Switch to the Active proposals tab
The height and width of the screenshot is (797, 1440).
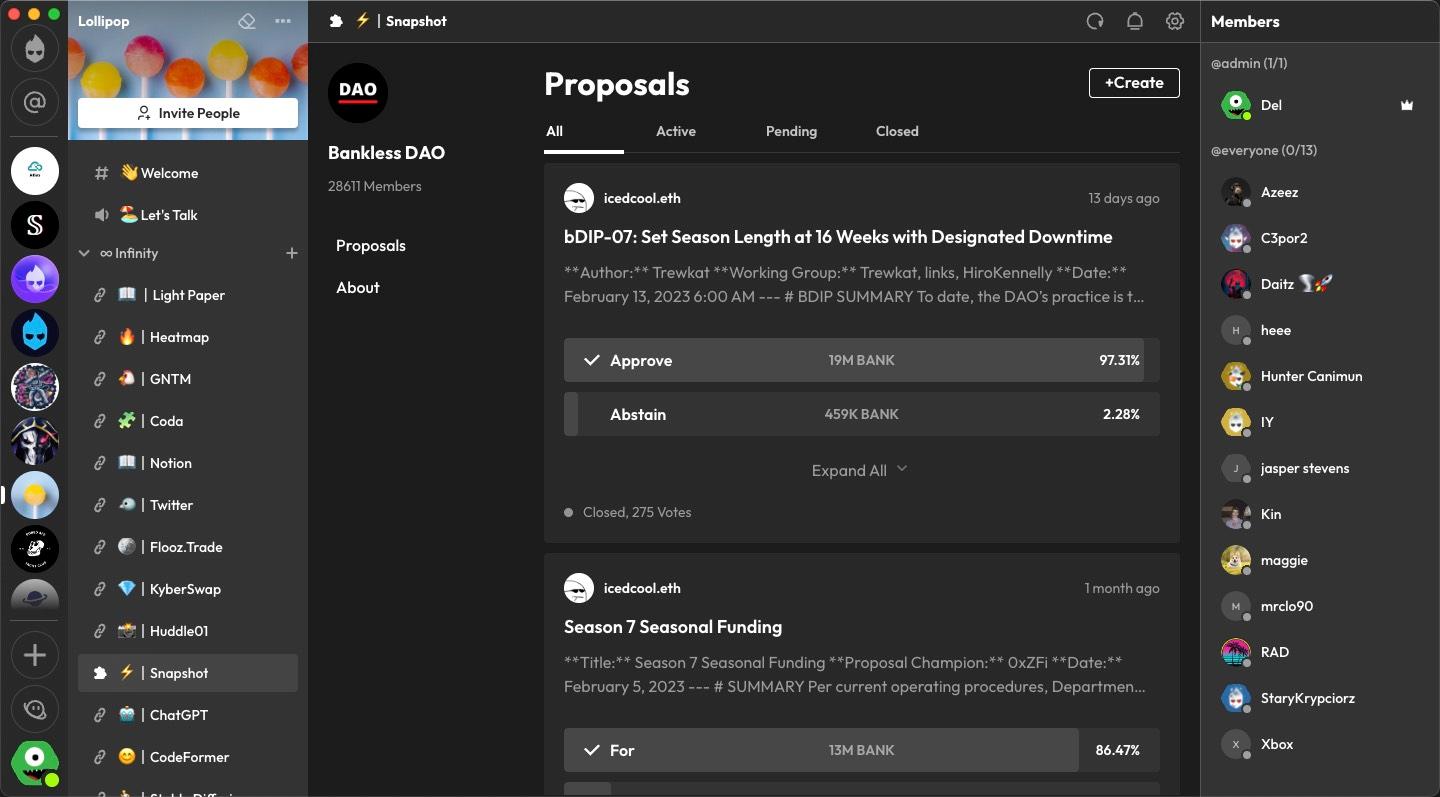[x=676, y=131]
